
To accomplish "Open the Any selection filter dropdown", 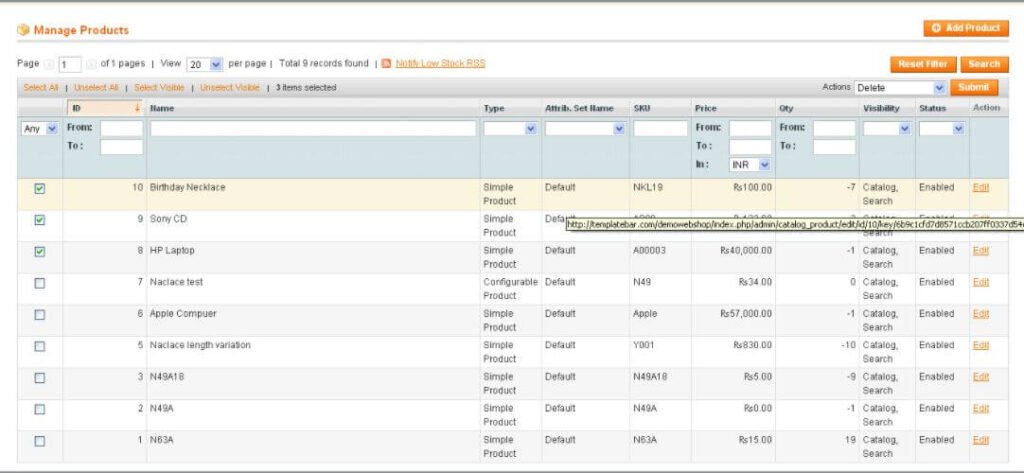I will pyautogui.click(x=40, y=129).
